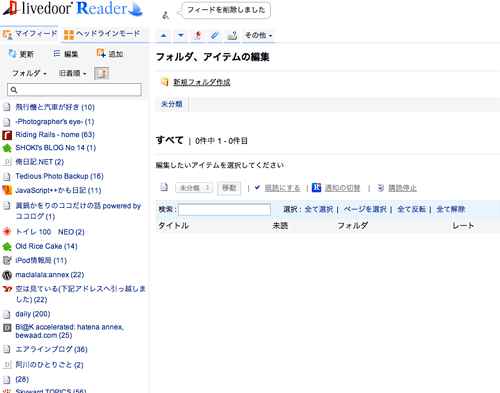Click the checkmark icon beside 既読にする
Screen dimensions: 500x393
click(x=257, y=188)
